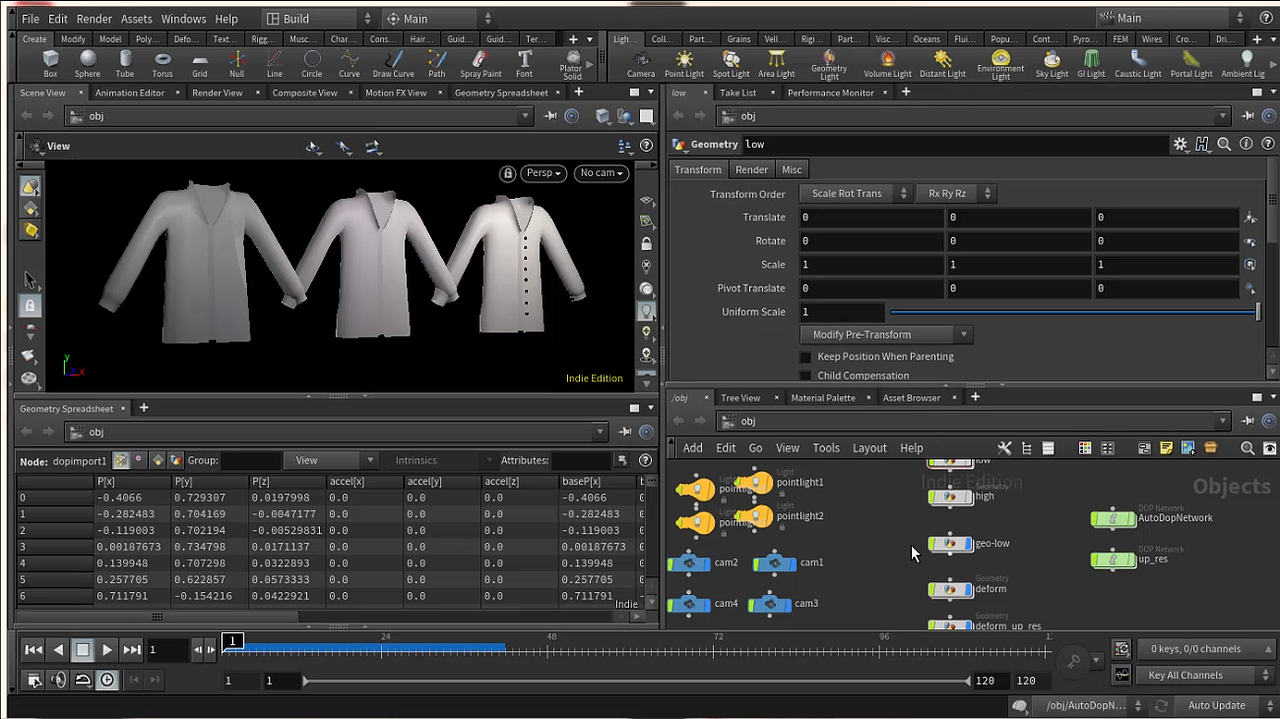Viewport: 1280px width, 719px height.
Task: Expand the Modify Pre-Transform dropdown
Action: (x=887, y=335)
